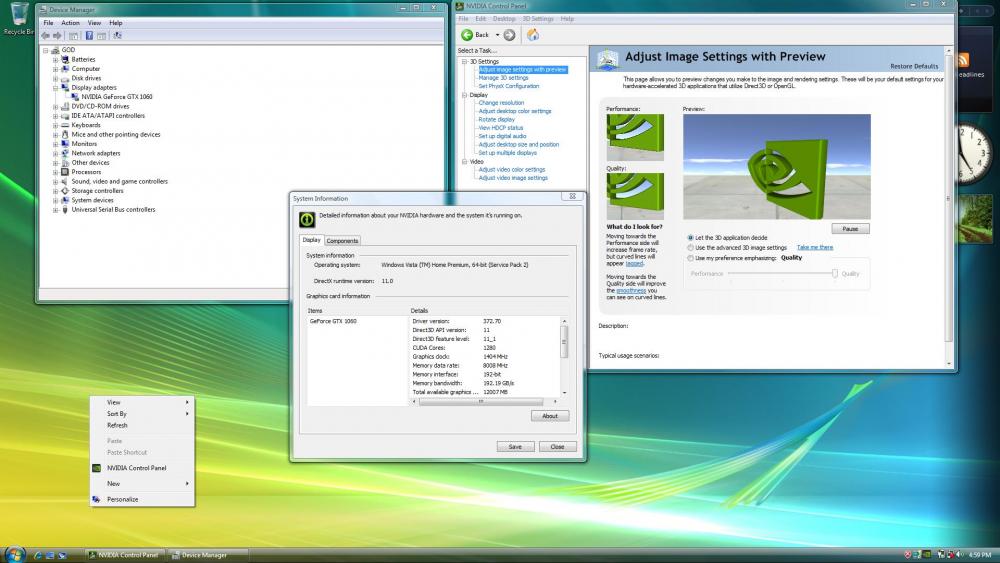Click the Performance preview thumbnail
Image resolution: width=1000 pixels, height=563 pixels.
tap(635, 137)
